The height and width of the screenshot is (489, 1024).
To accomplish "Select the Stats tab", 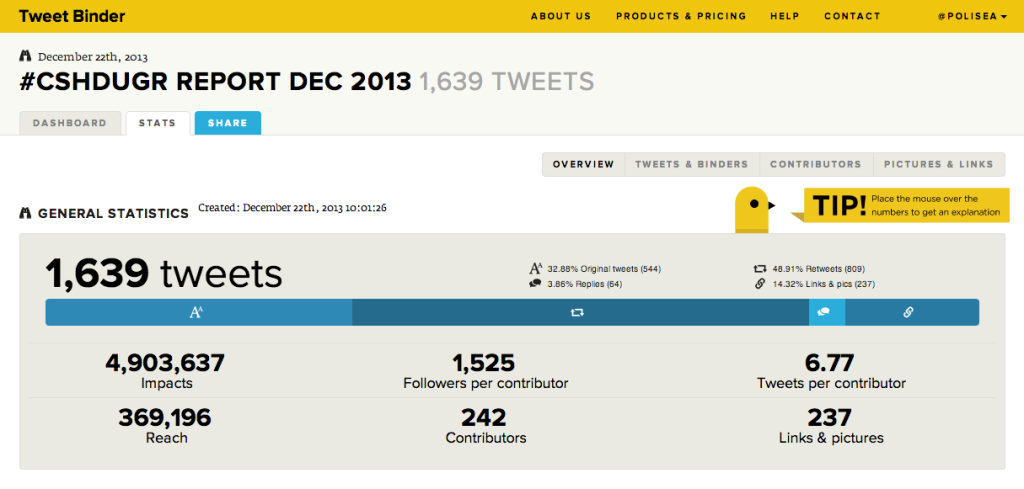I will pyautogui.click(x=157, y=123).
